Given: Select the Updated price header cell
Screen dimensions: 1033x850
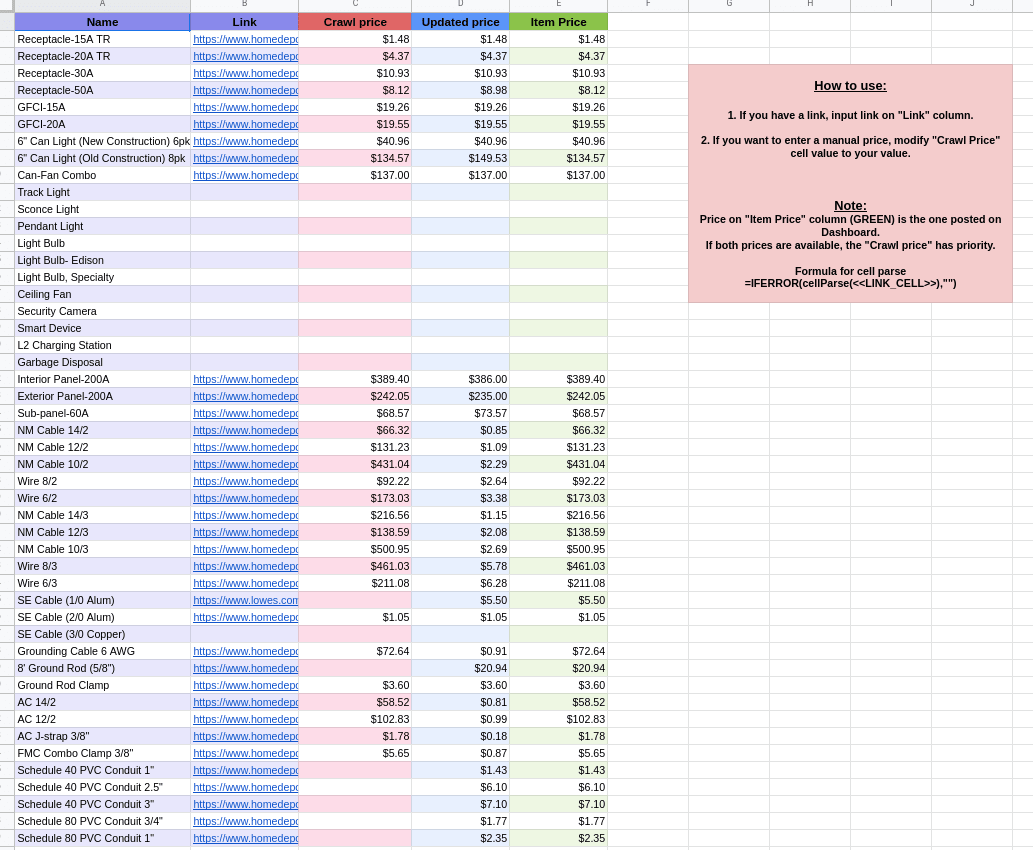Looking at the screenshot, I should pos(461,22).
